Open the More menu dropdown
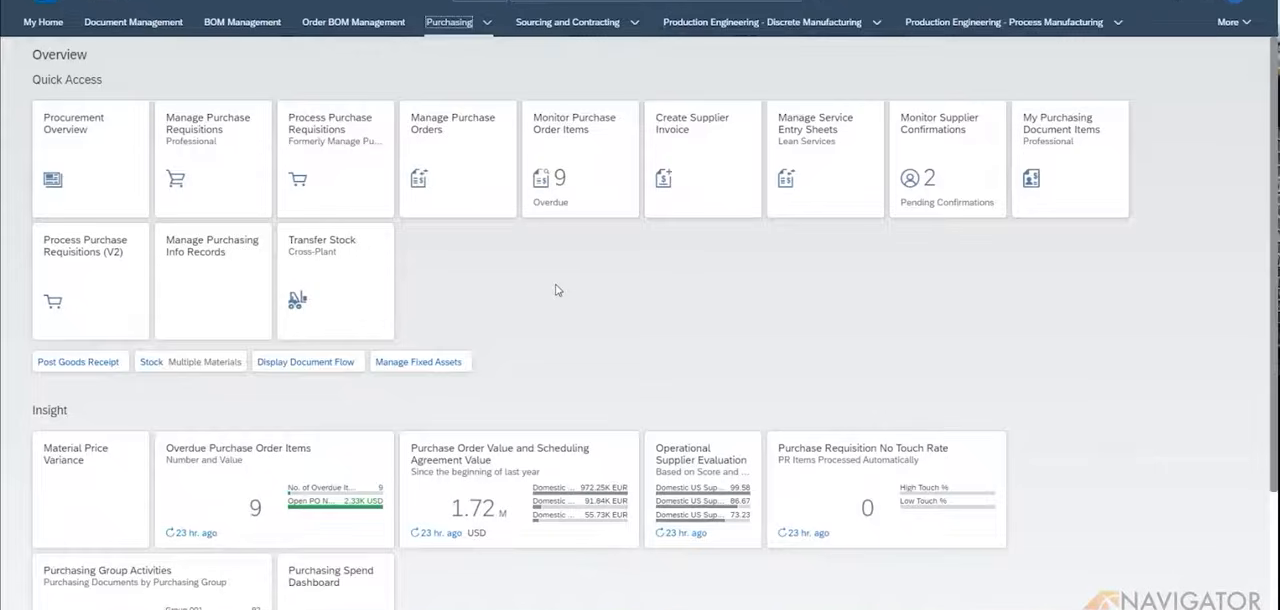Viewport: 1280px width, 610px height. 1234,22
